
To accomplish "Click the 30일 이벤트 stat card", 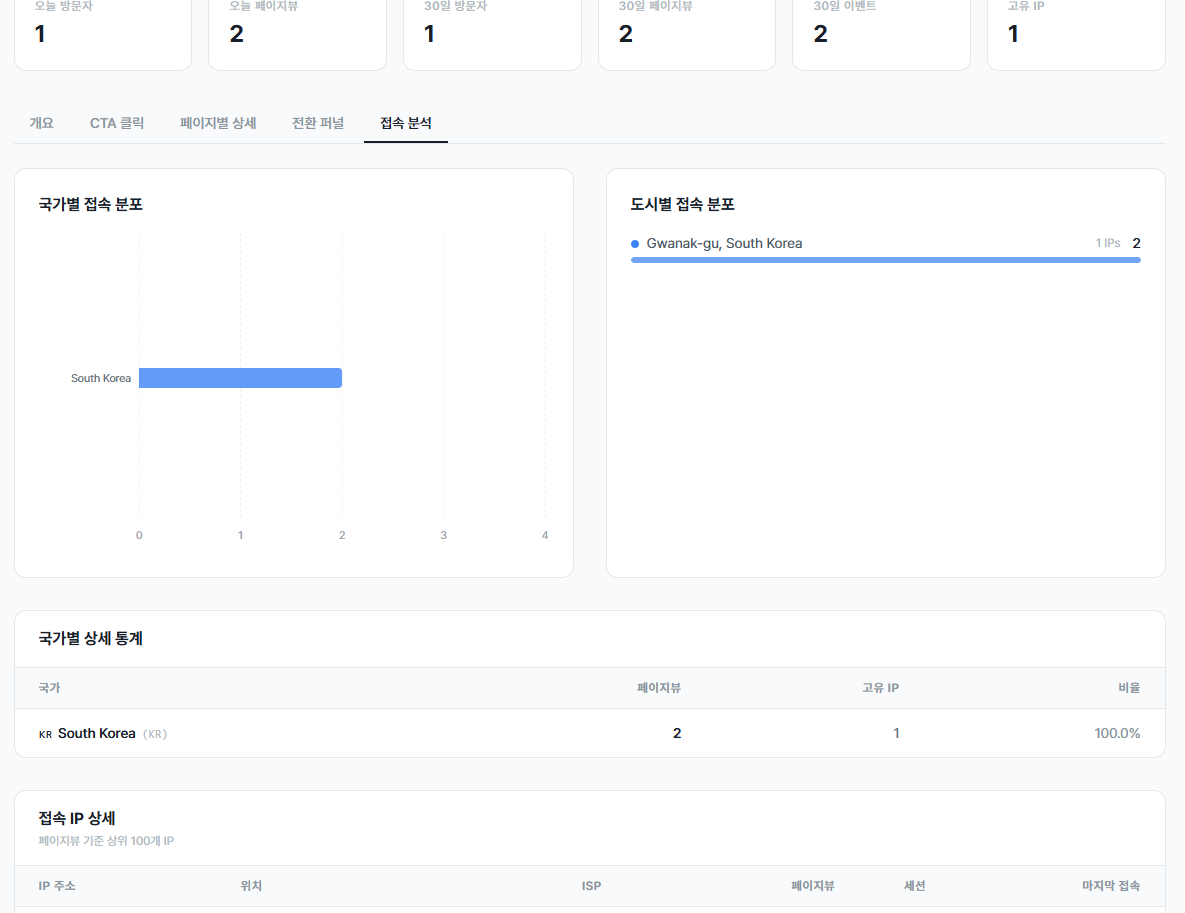I will (881, 35).
